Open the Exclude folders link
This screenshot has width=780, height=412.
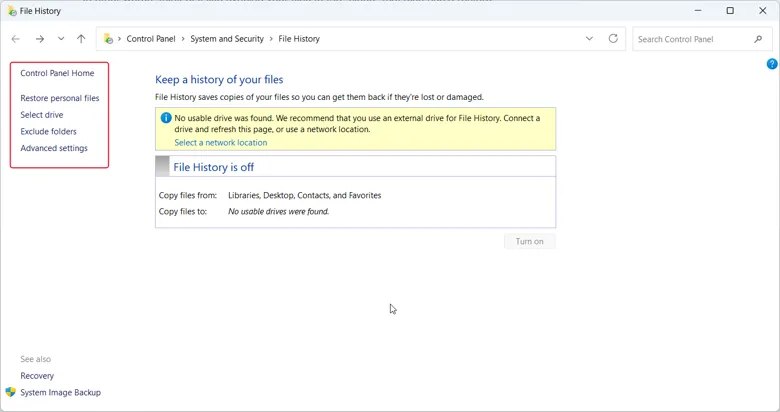click(48, 131)
